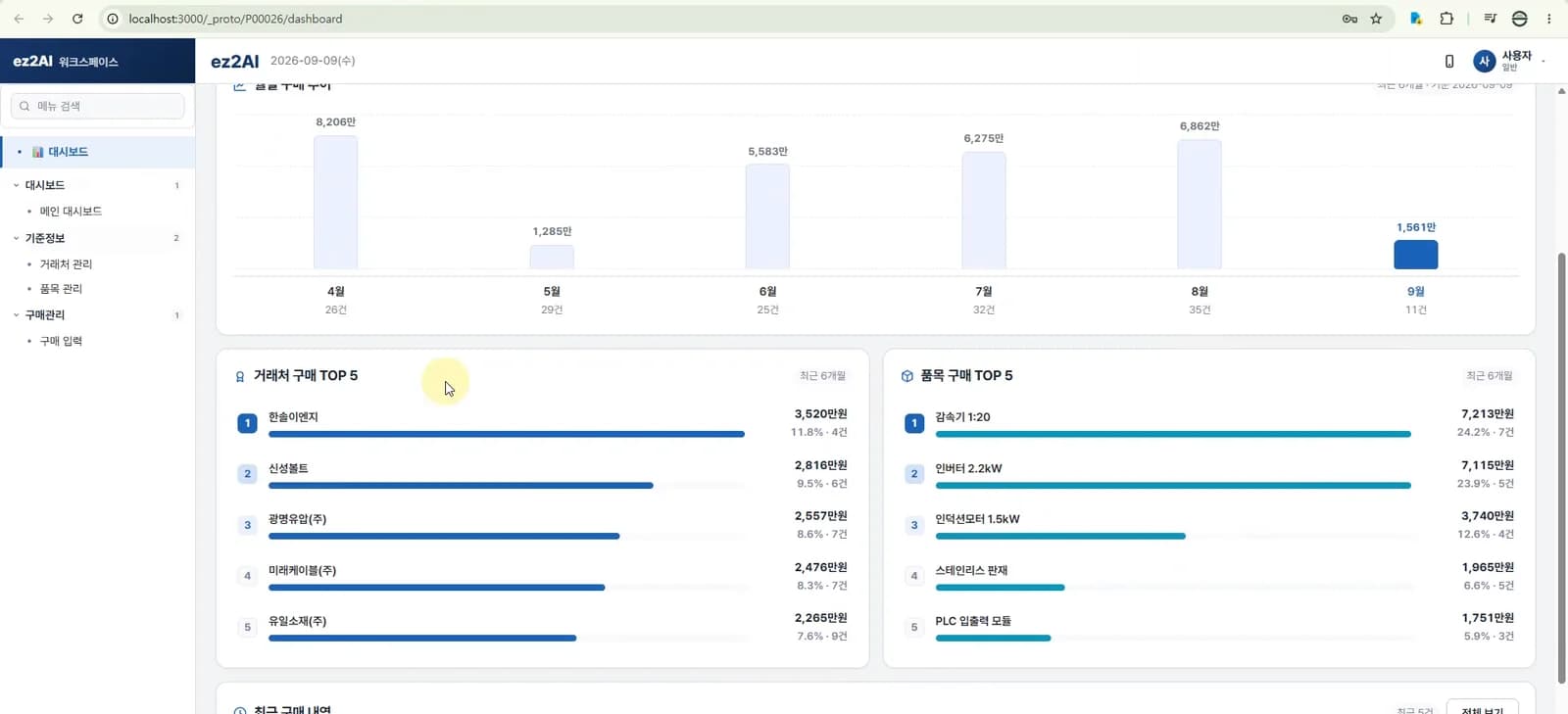
Task: Click the ez2AI 워크스페이스 sidebar logo
Action: (66, 61)
